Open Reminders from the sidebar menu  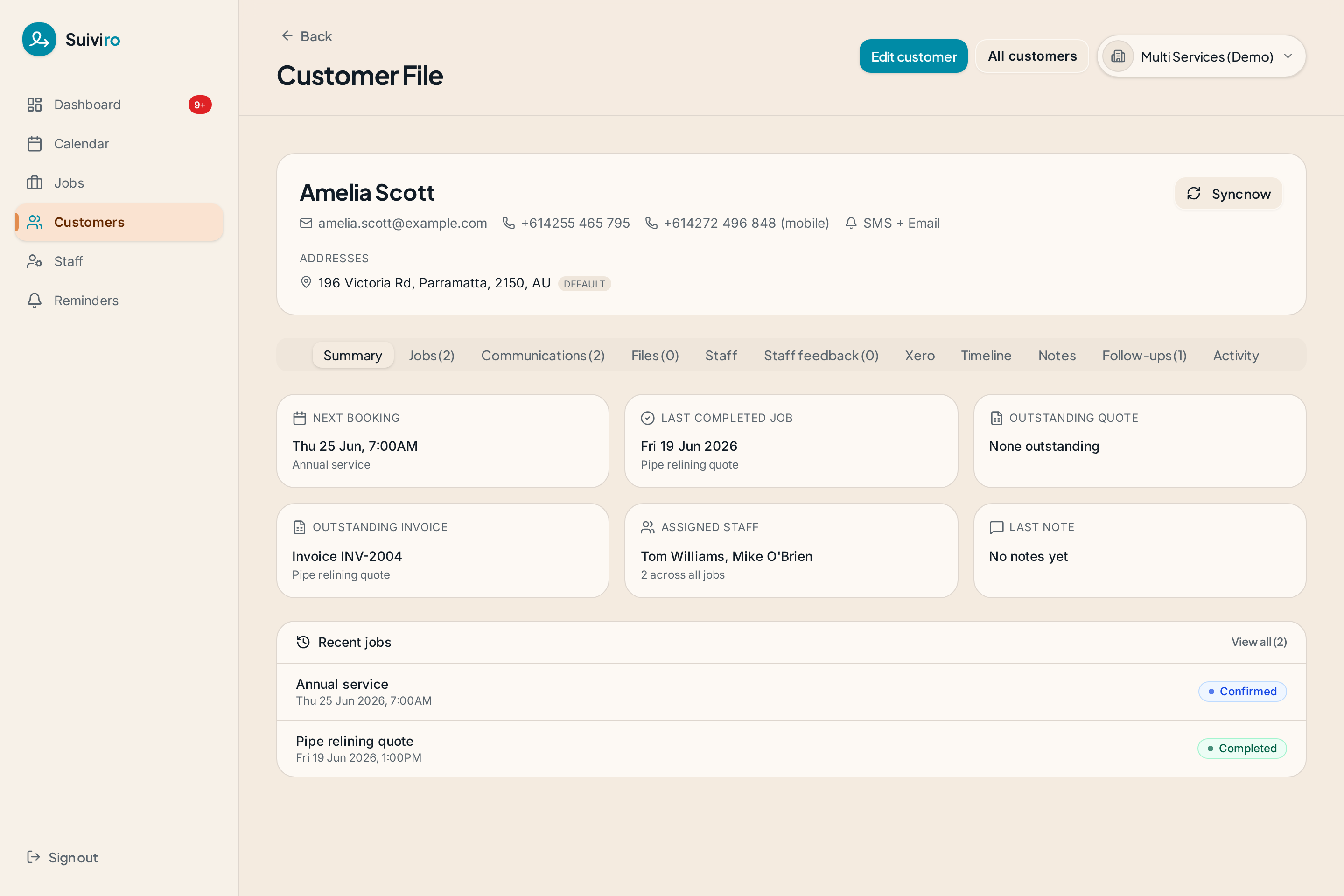pyautogui.click(x=119, y=301)
